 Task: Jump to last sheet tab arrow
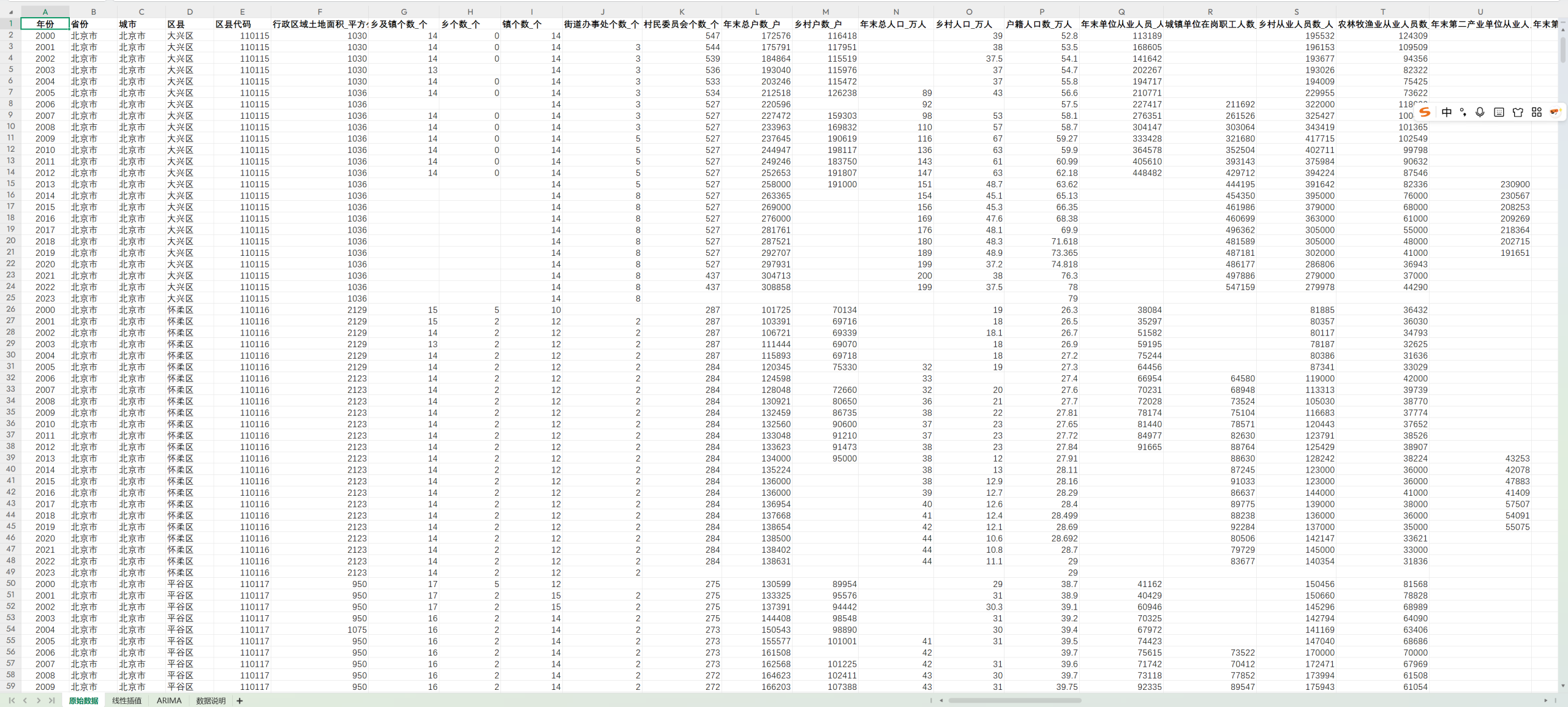click(x=51, y=700)
